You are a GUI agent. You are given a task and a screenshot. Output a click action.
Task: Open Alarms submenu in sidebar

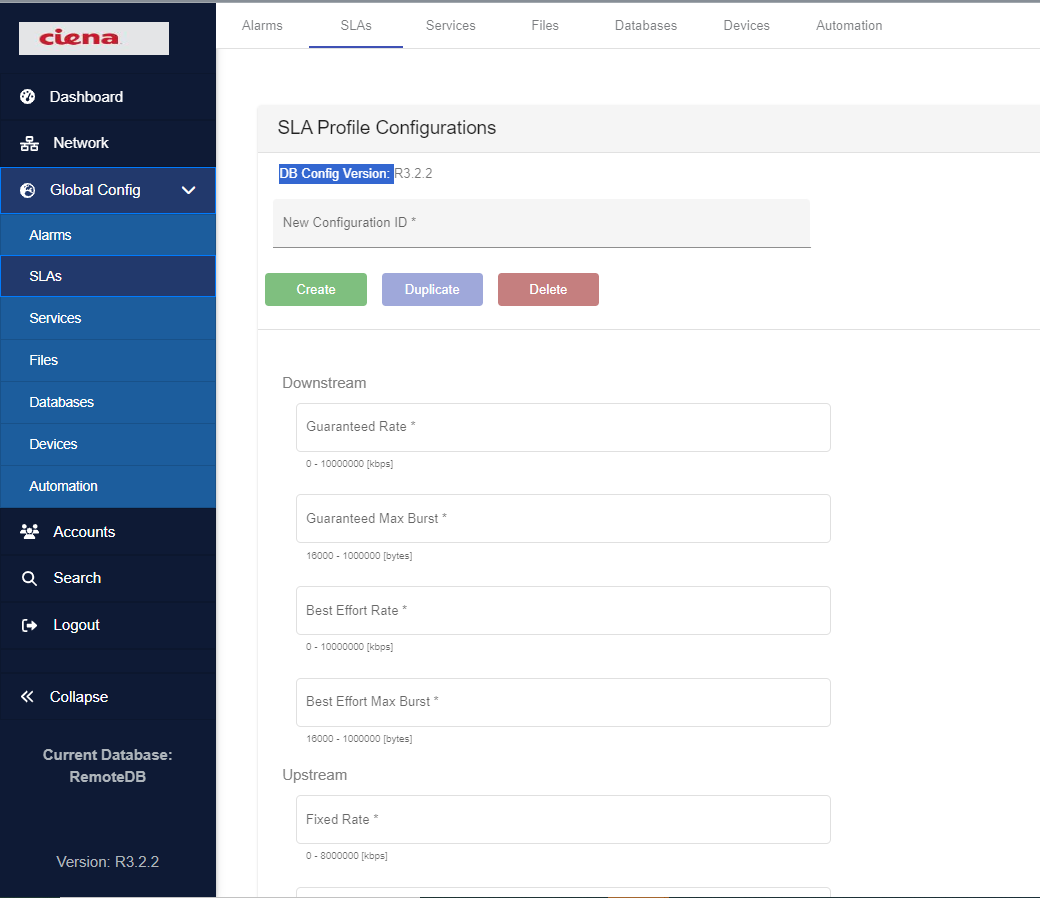[108, 235]
